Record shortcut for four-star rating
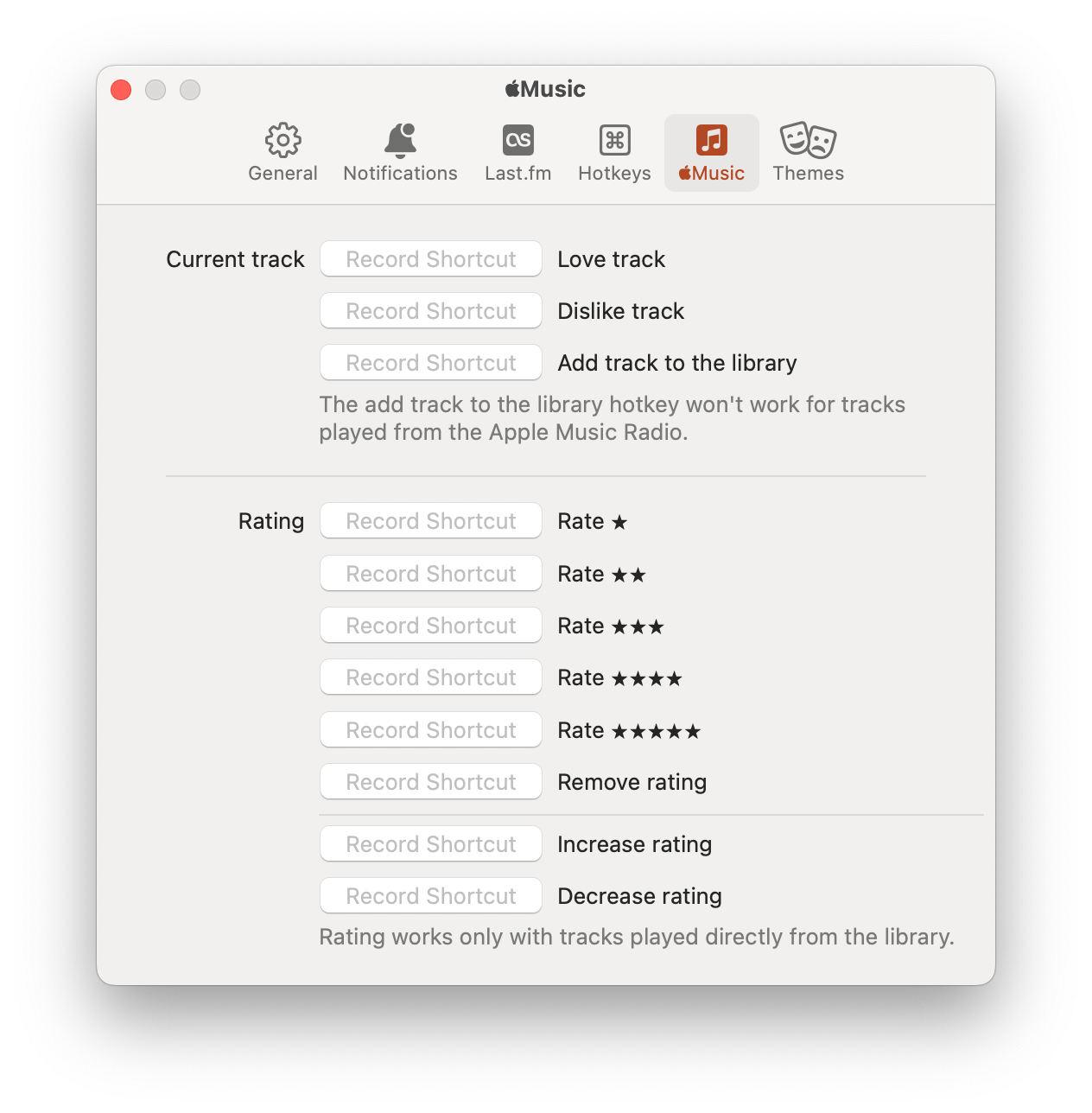This screenshot has width=1092, height=1113. point(431,677)
